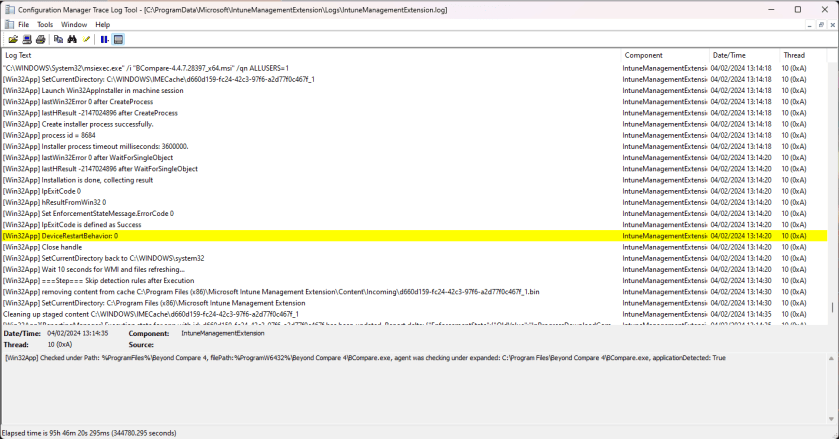Screen dimensions: 839x439
Task: Click the Log Text column header
Action: [311, 55]
